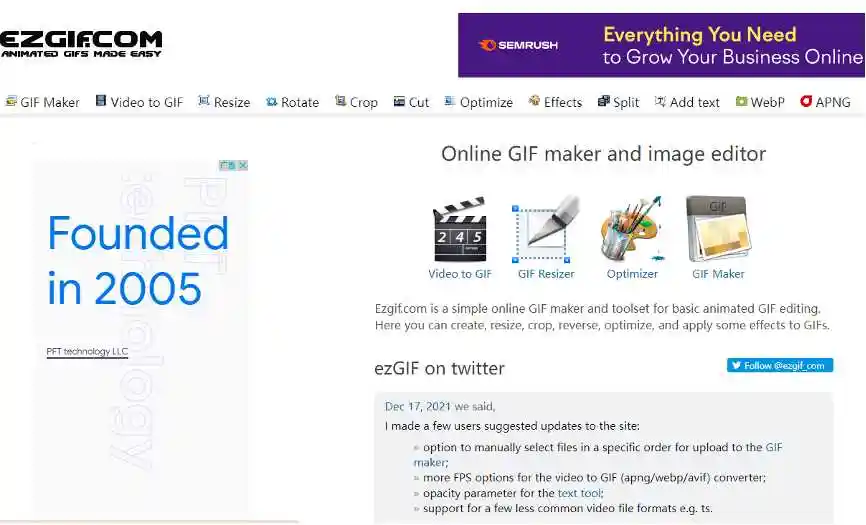Select Resize from the top menu
The image size is (866, 525).
(224, 102)
